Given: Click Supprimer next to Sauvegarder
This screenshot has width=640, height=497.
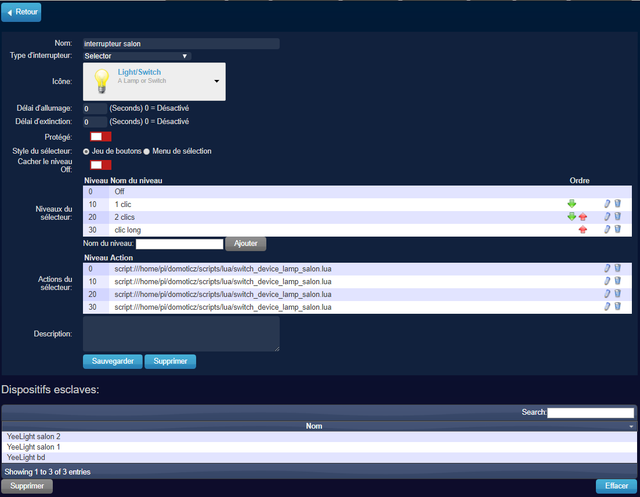Looking at the screenshot, I should [x=170, y=361].
